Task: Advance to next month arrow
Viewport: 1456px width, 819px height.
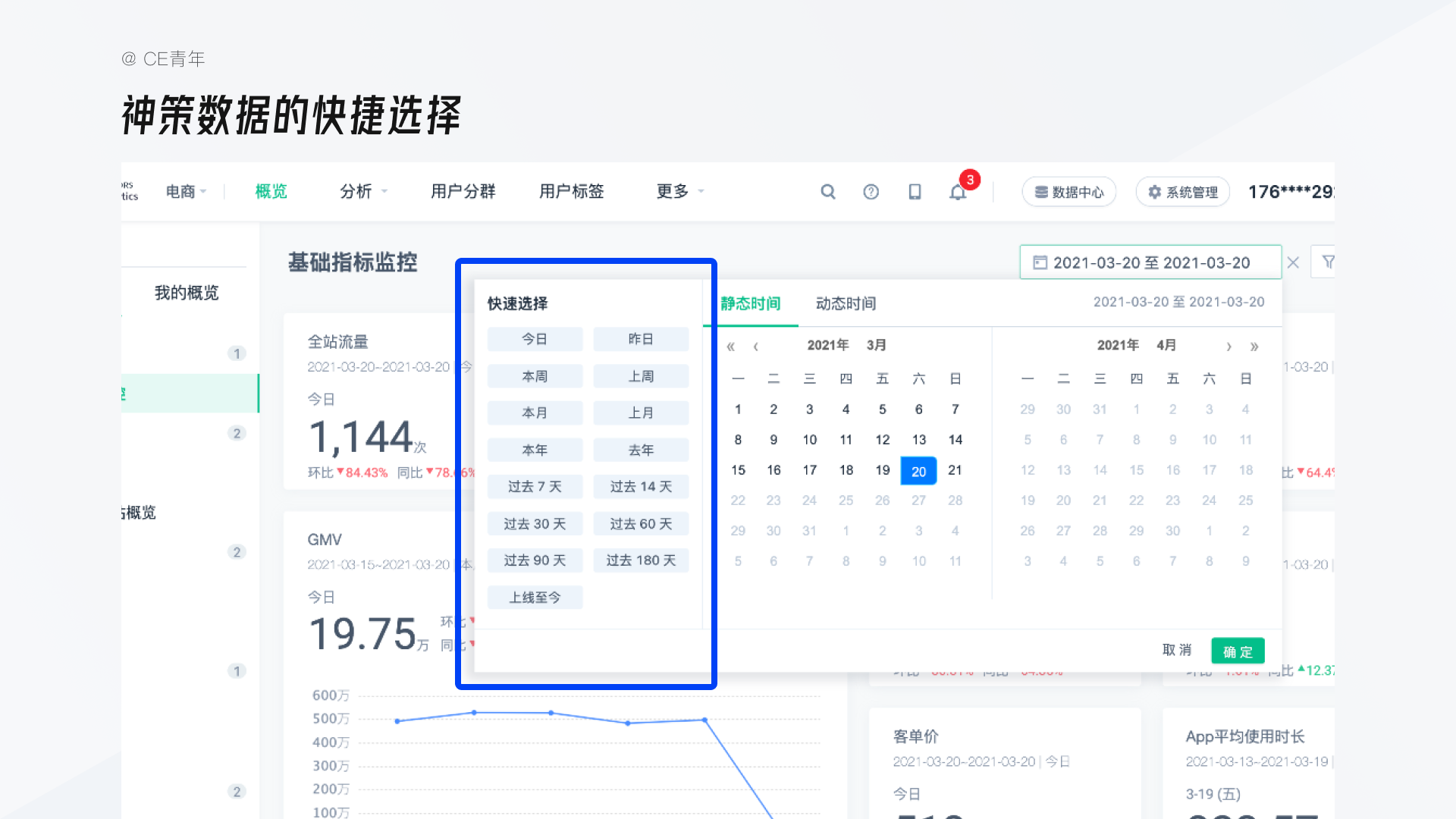Action: pyautogui.click(x=1228, y=347)
